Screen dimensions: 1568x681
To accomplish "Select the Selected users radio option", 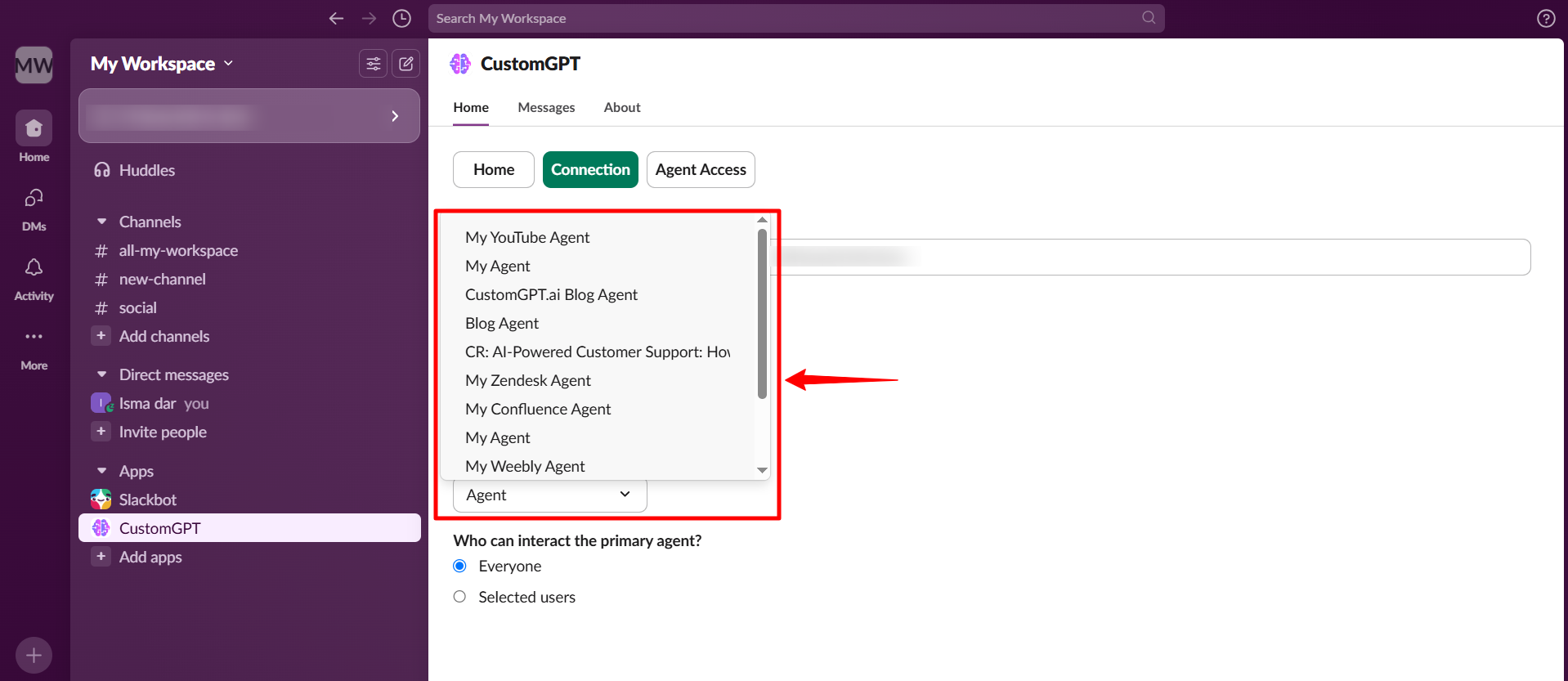I will (459, 597).
